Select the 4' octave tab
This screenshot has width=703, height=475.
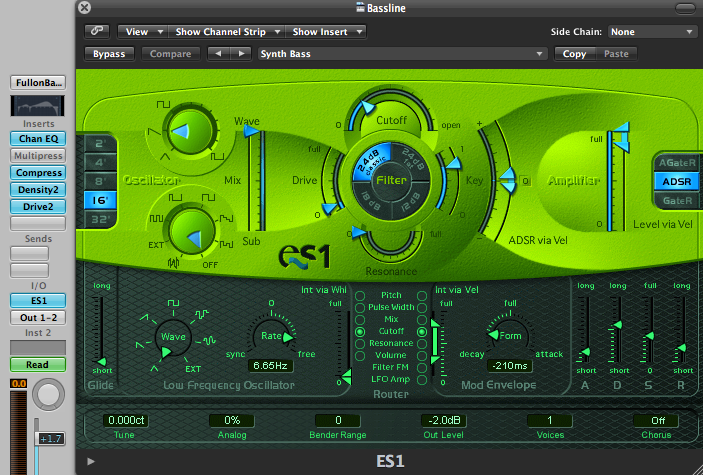[100, 162]
